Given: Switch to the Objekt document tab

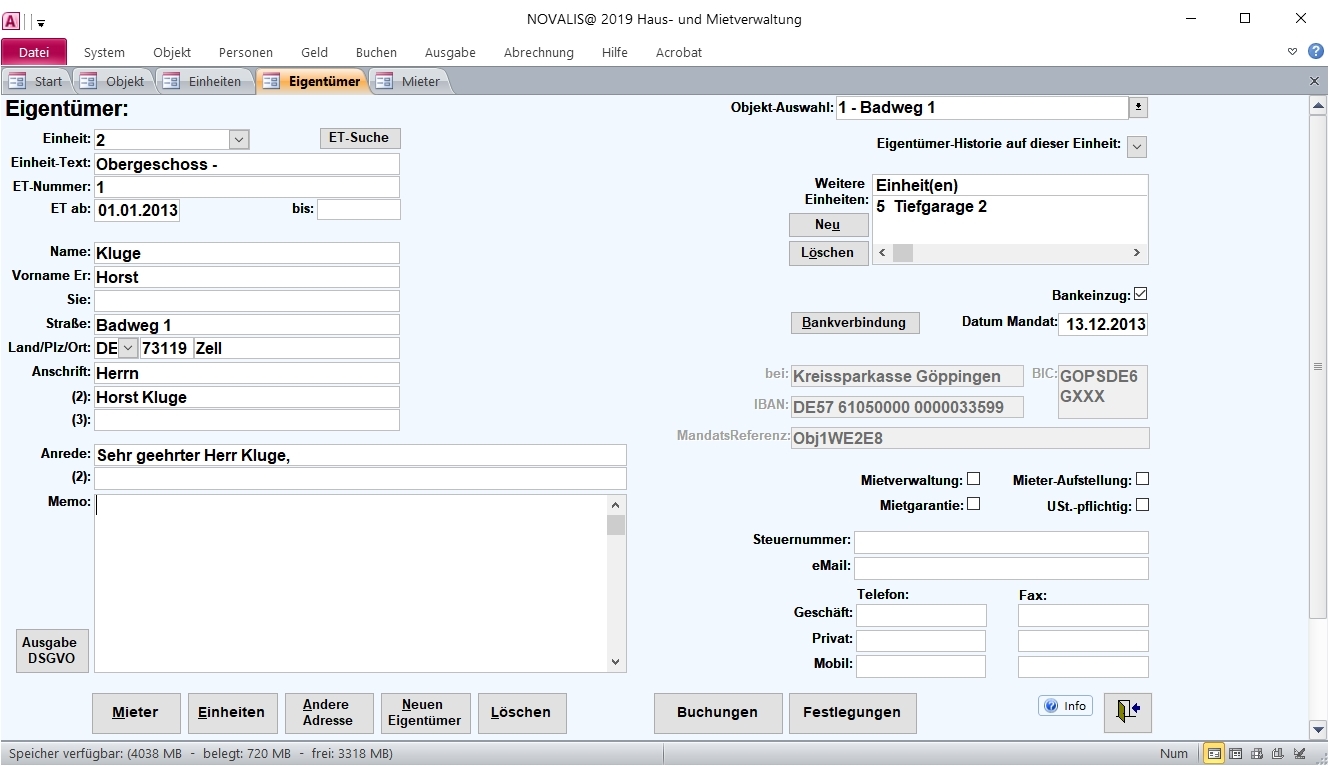Looking at the screenshot, I should (113, 81).
